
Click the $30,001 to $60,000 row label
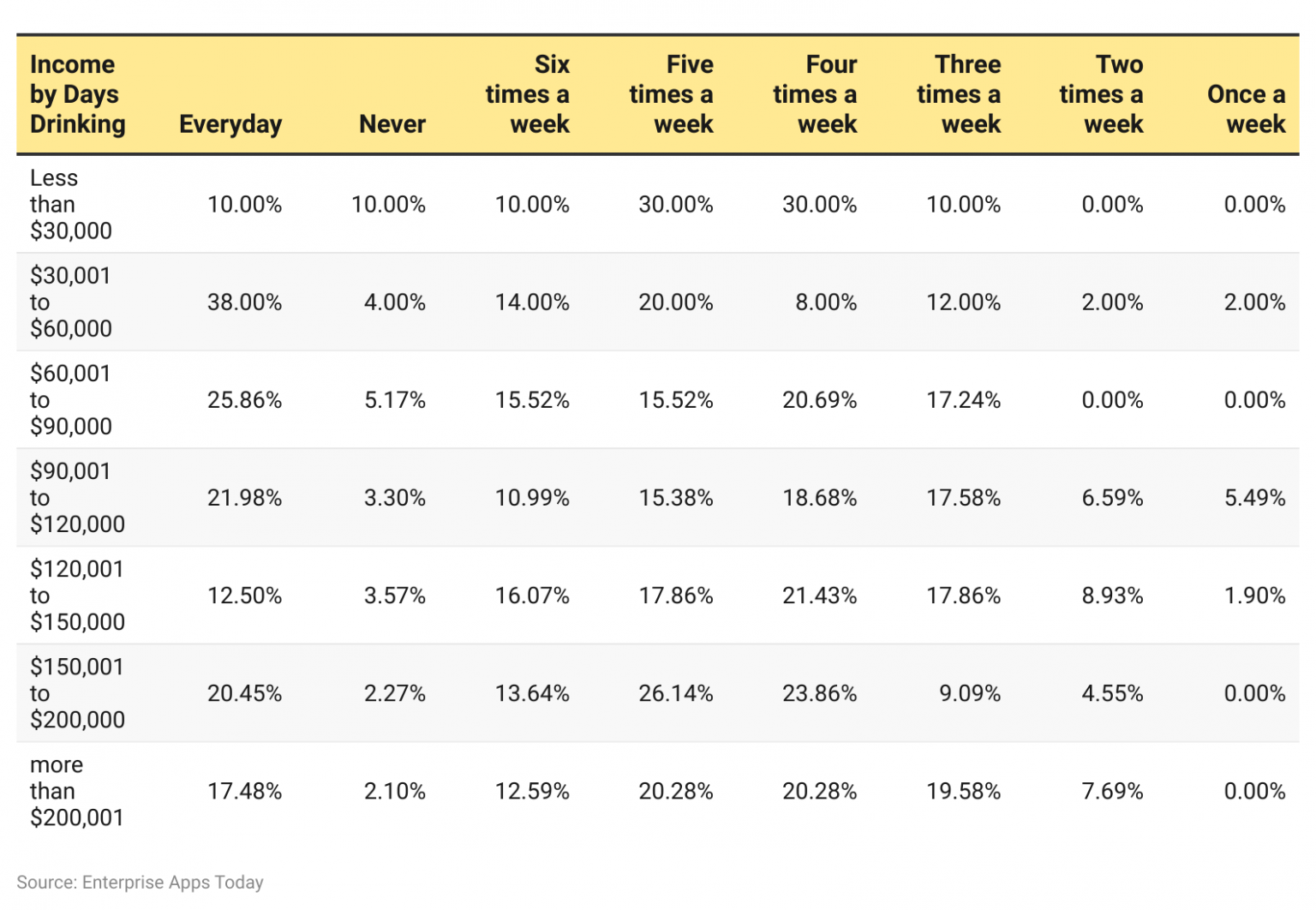coord(71,302)
